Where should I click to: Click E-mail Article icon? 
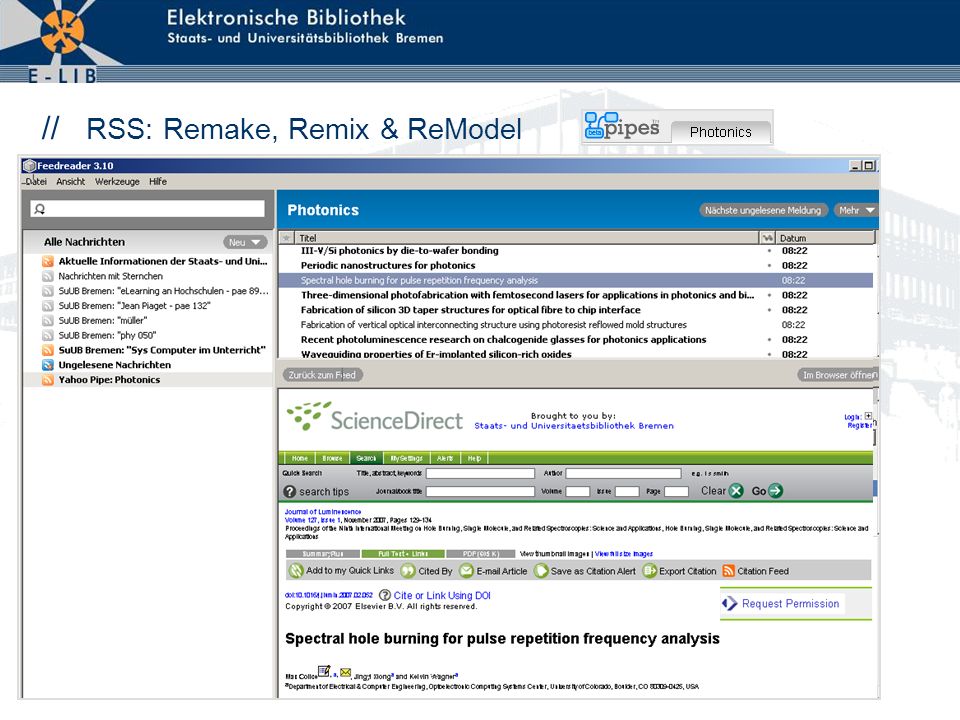(x=467, y=571)
